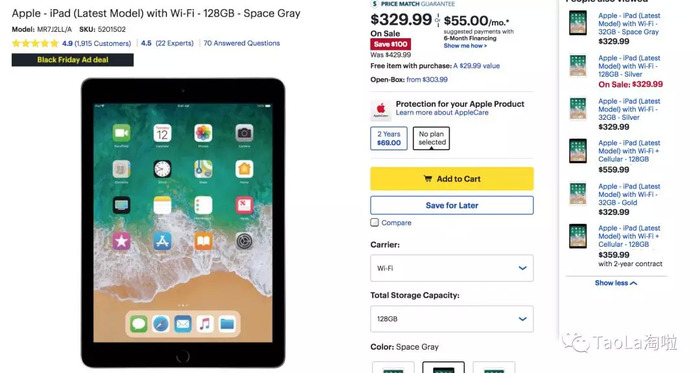Click the cart icon in Add to Cart
Image resolution: width=700 pixels, height=373 pixels.
click(x=428, y=179)
